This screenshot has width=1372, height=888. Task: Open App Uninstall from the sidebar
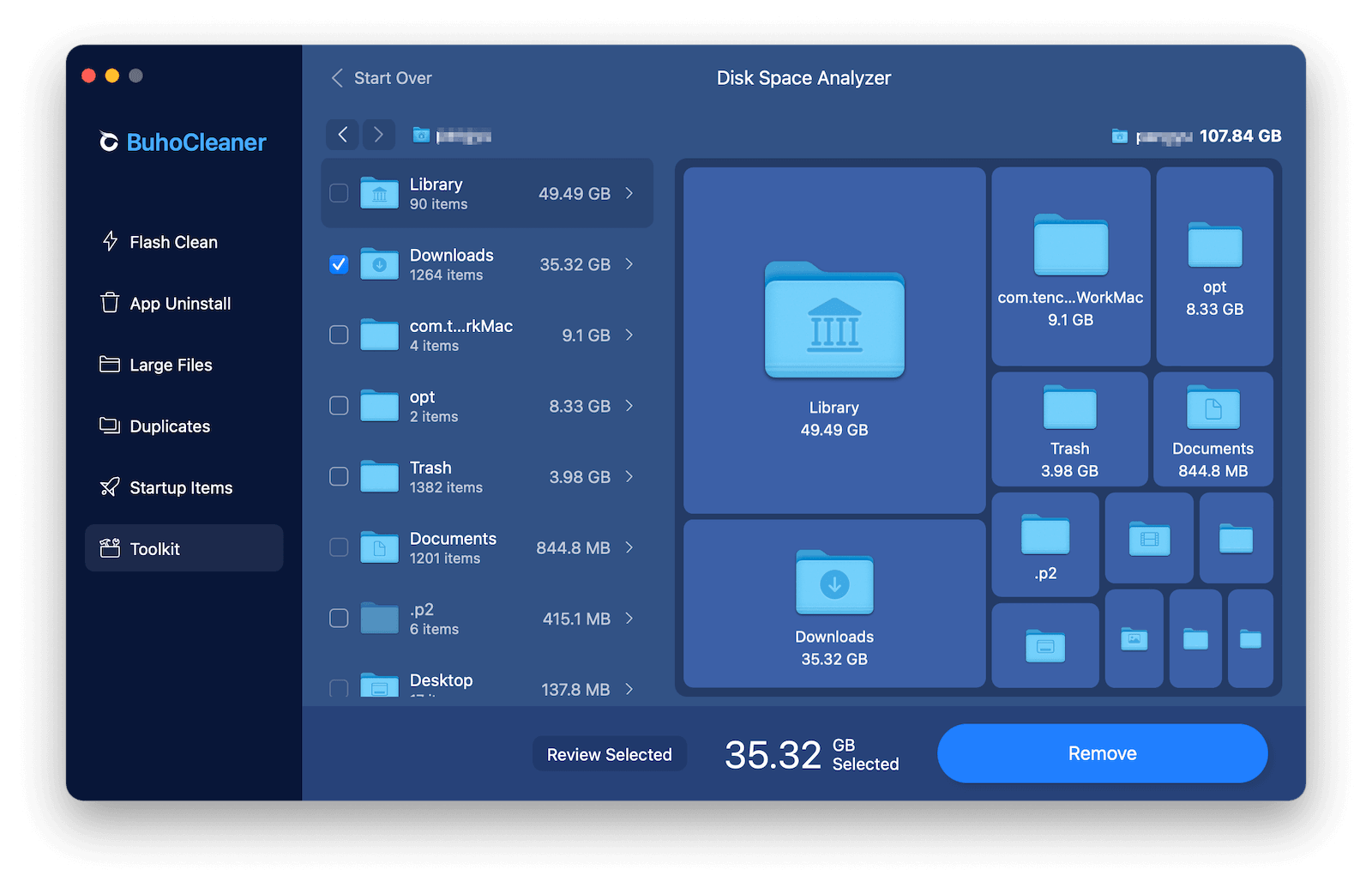184,303
